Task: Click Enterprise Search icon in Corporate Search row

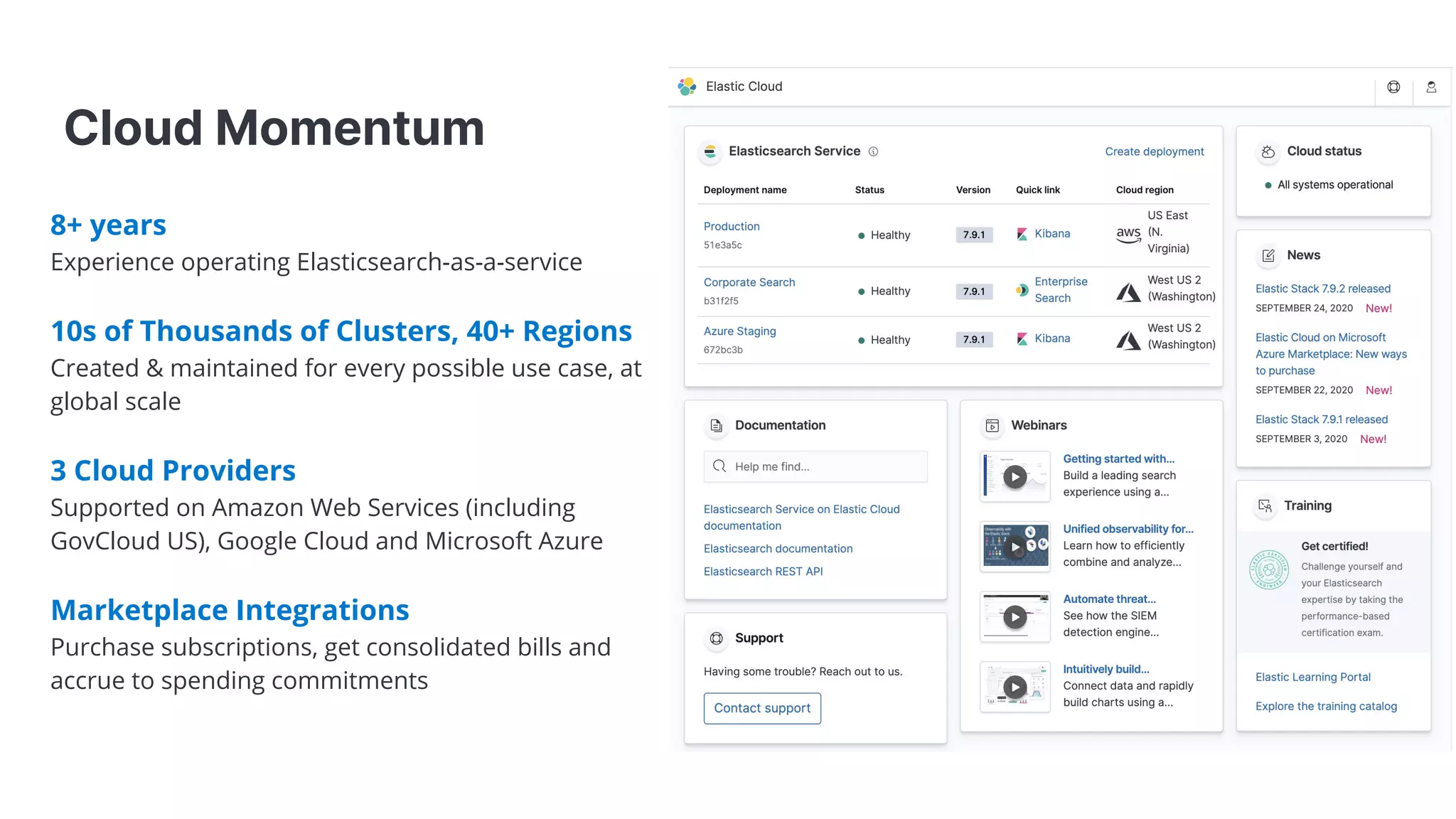Action: coord(1022,290)
